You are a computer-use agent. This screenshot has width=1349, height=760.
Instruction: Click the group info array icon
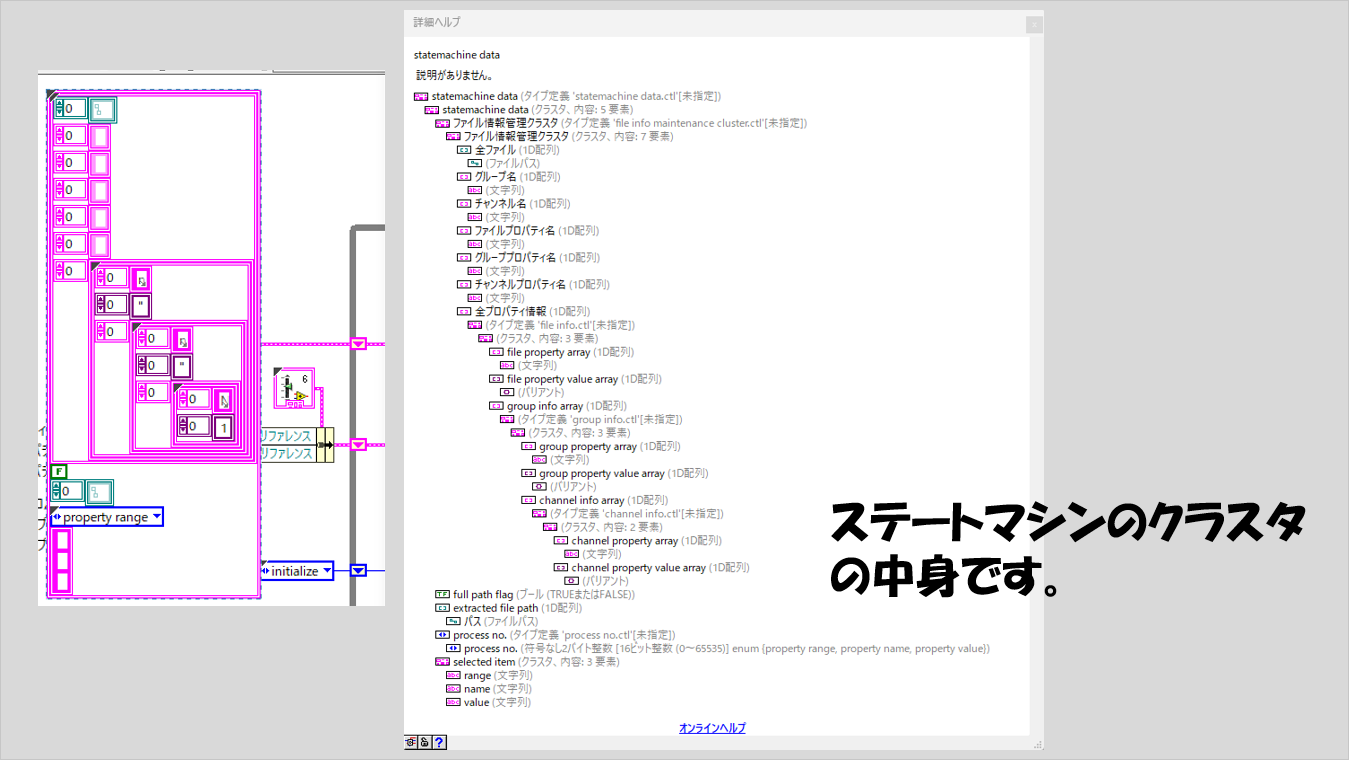(497, 406)
